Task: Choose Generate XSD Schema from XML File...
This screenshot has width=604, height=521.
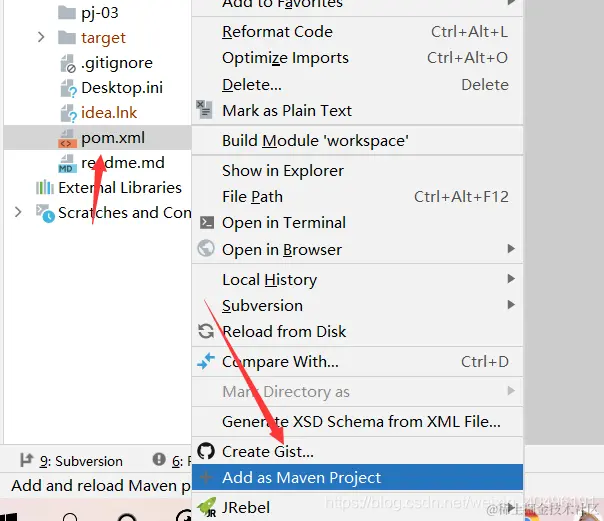Action: [x=357, y=422]
